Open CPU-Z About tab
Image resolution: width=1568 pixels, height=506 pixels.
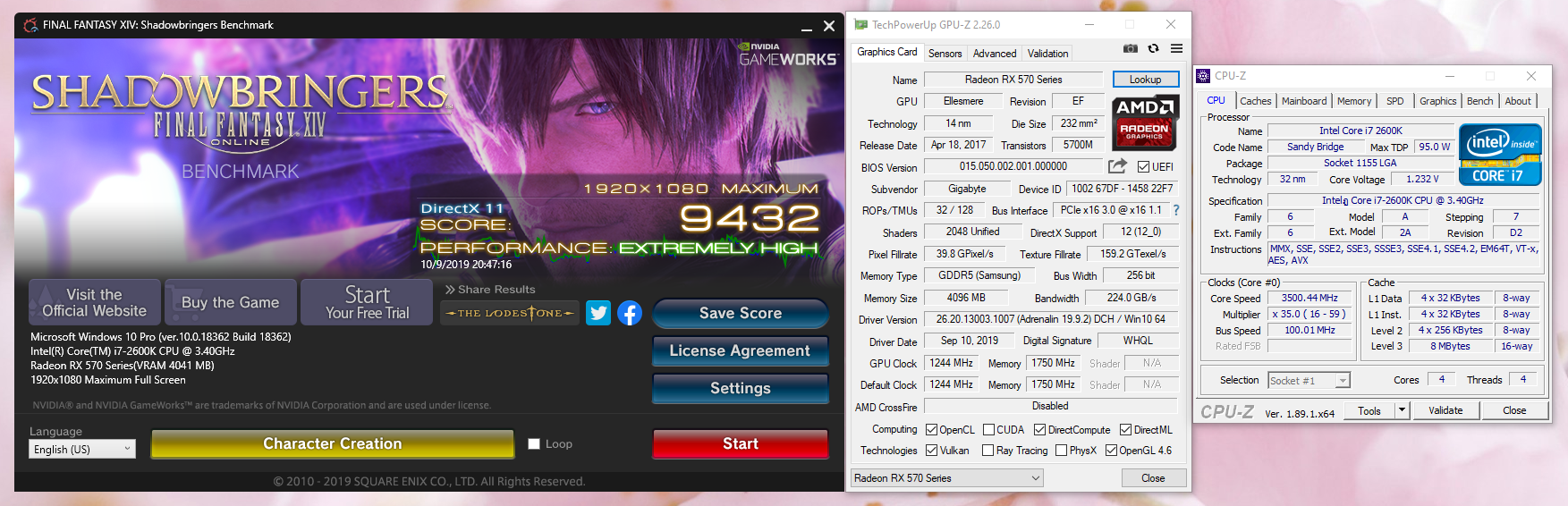pos(1518,101)
